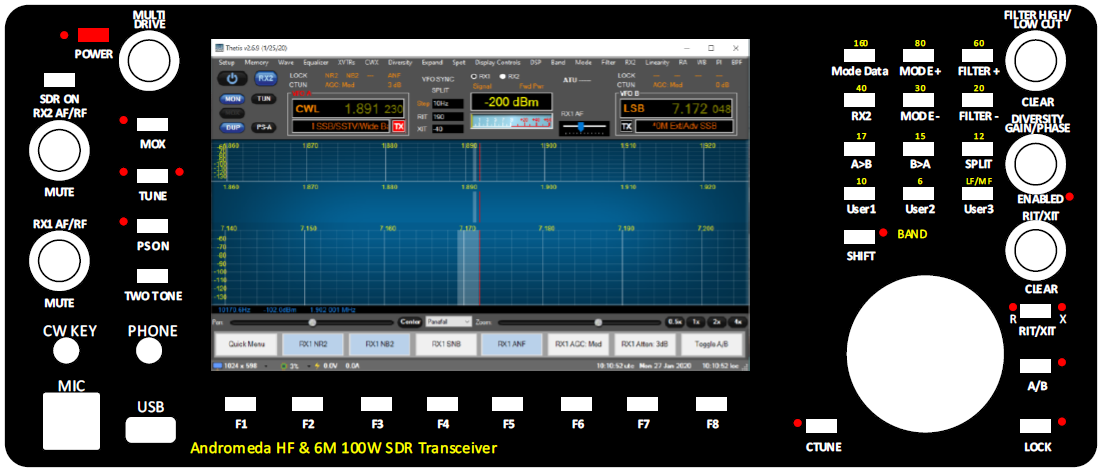Click the Center pan button
The image size is (1102, 473).
coord(410,322)
